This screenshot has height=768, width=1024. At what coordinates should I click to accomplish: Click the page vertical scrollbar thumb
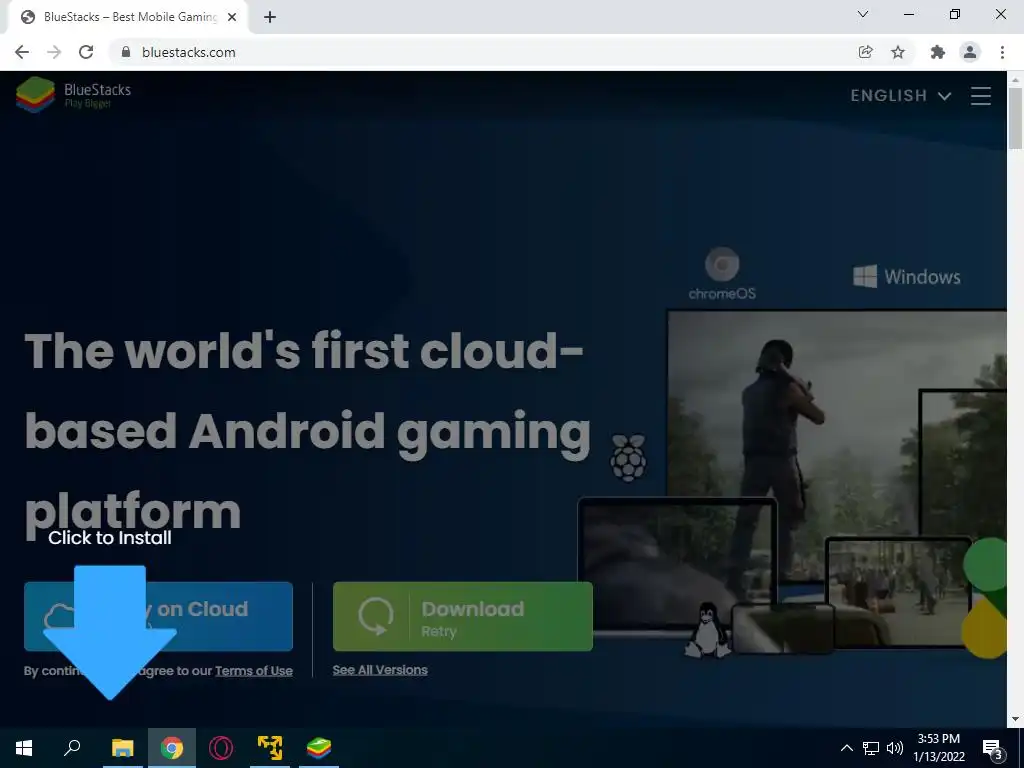(x=1015, y=118)
